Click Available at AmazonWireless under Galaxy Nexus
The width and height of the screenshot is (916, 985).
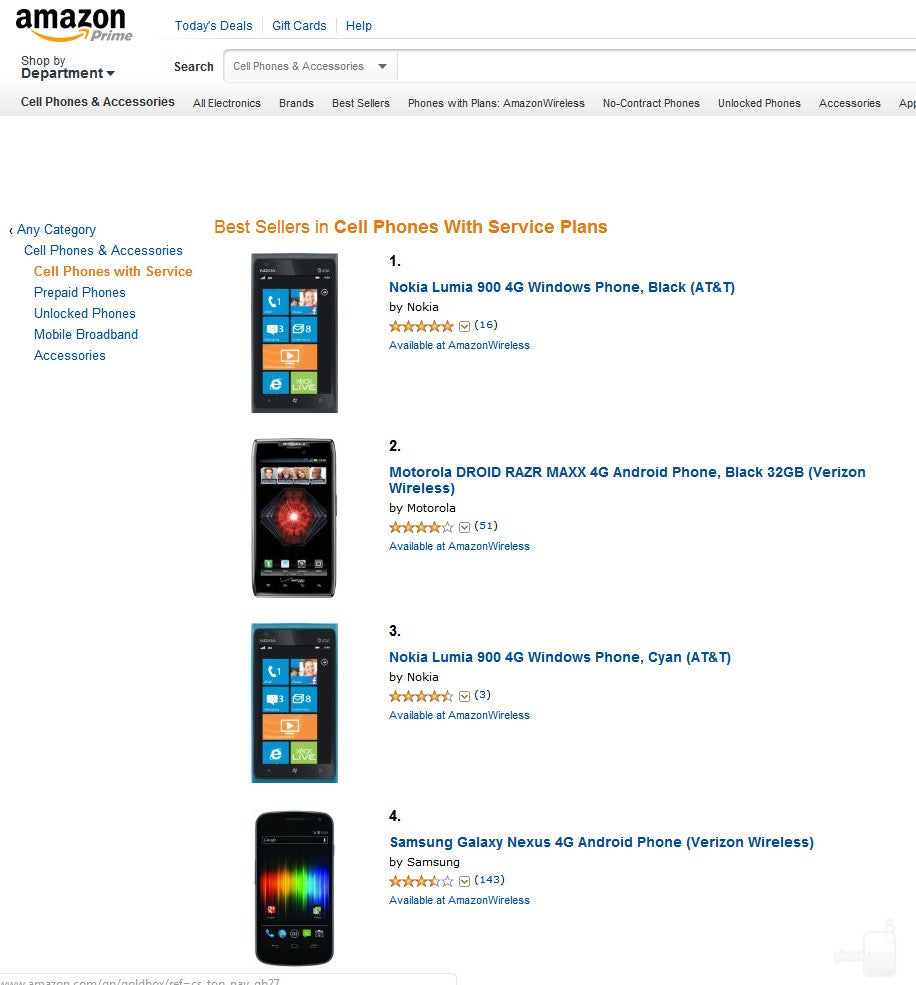click(459, 900)
